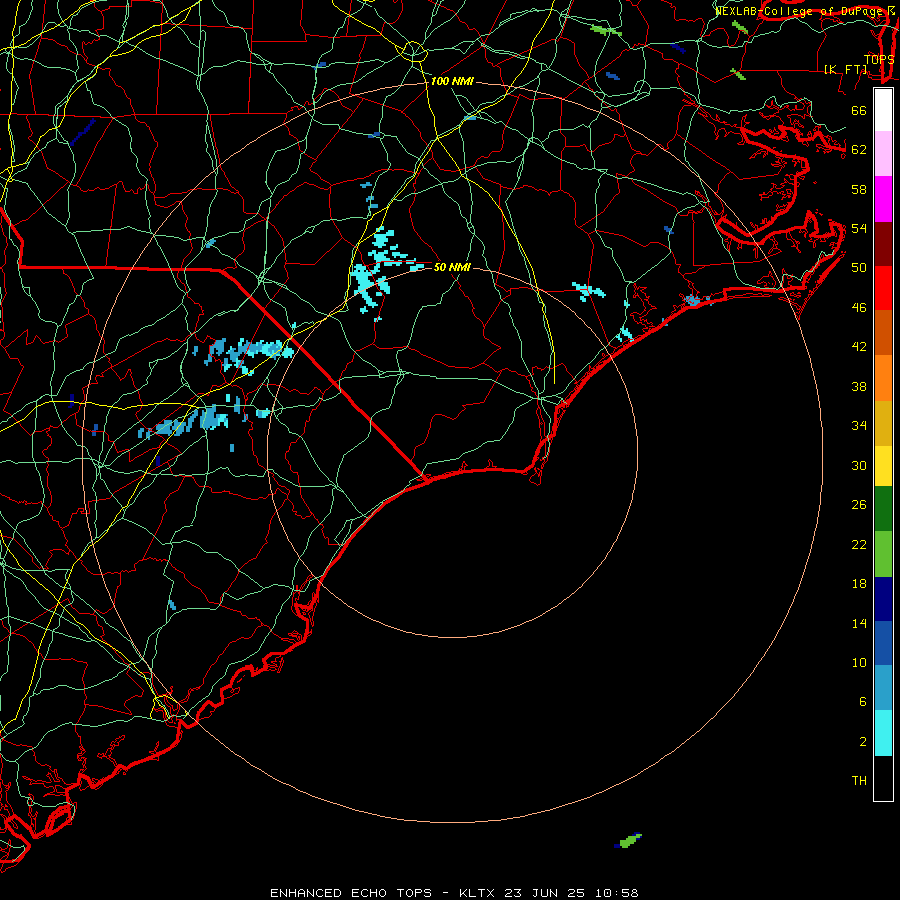The image size is (900, 900).
Task: Click the legend value '38'
Action: (859, 387)
